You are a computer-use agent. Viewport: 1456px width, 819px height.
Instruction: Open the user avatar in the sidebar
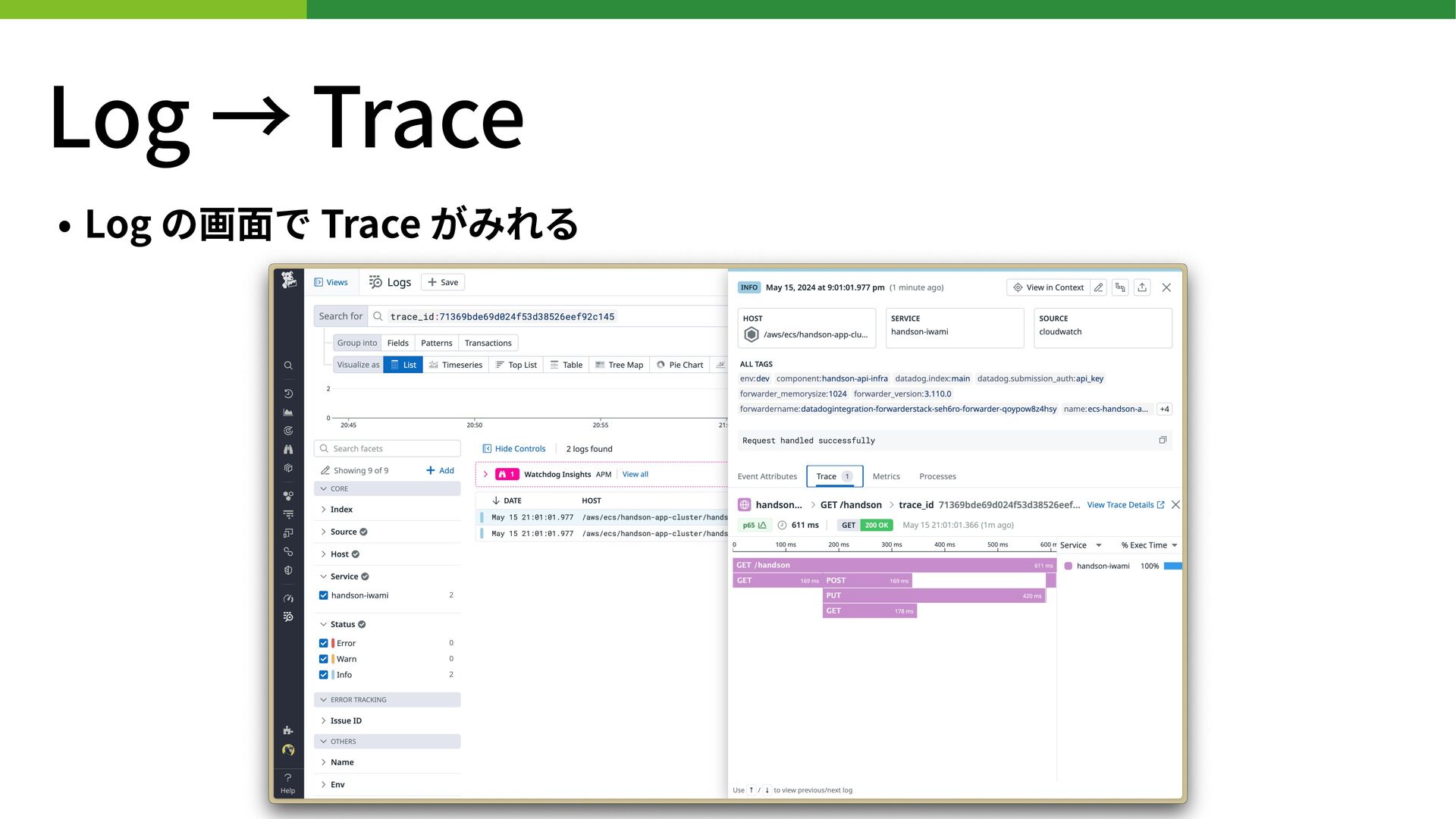(x=288, y=750)
